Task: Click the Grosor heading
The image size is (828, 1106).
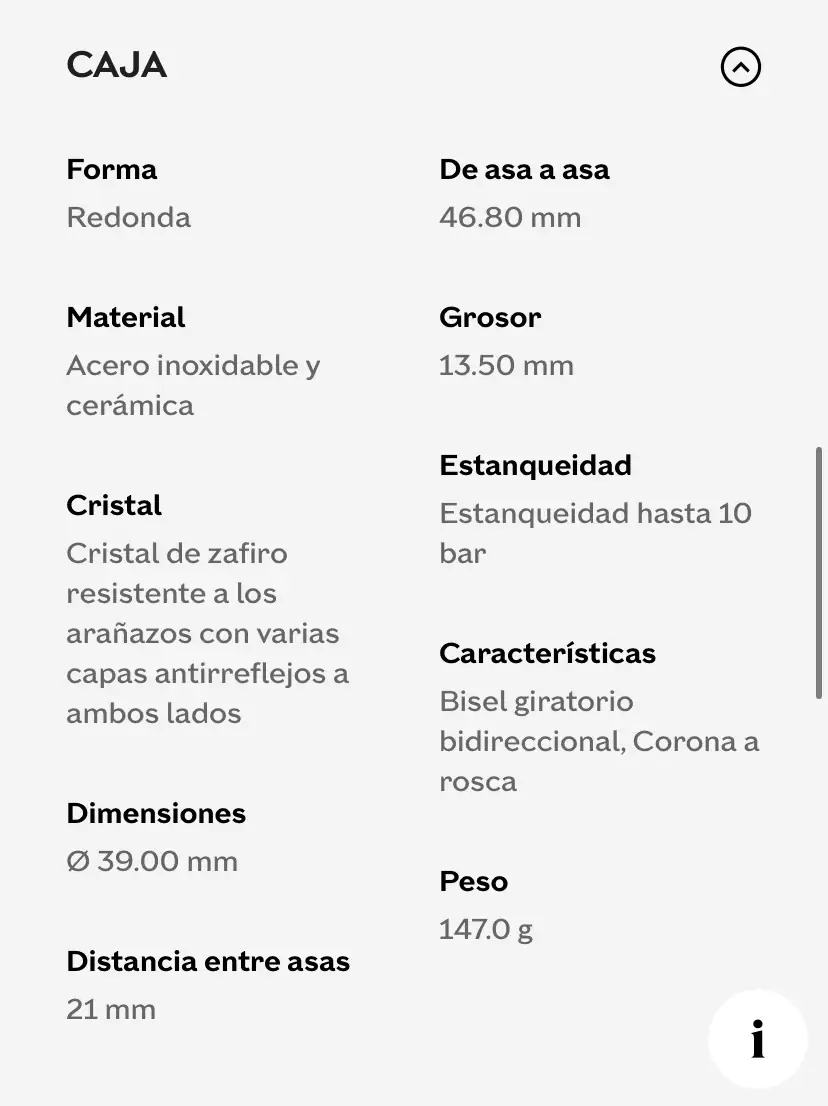Action: [x=490, y=317]
